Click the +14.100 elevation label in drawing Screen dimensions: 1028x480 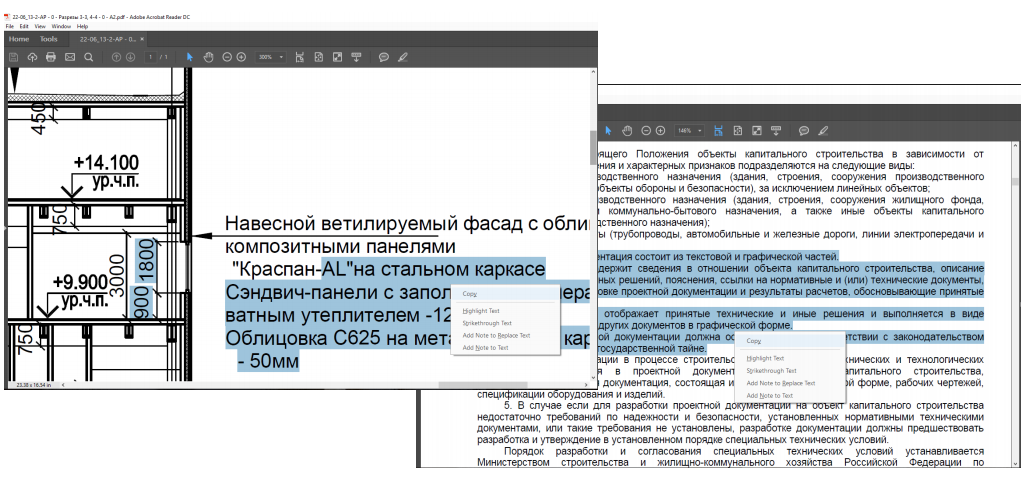click(106, 162)
